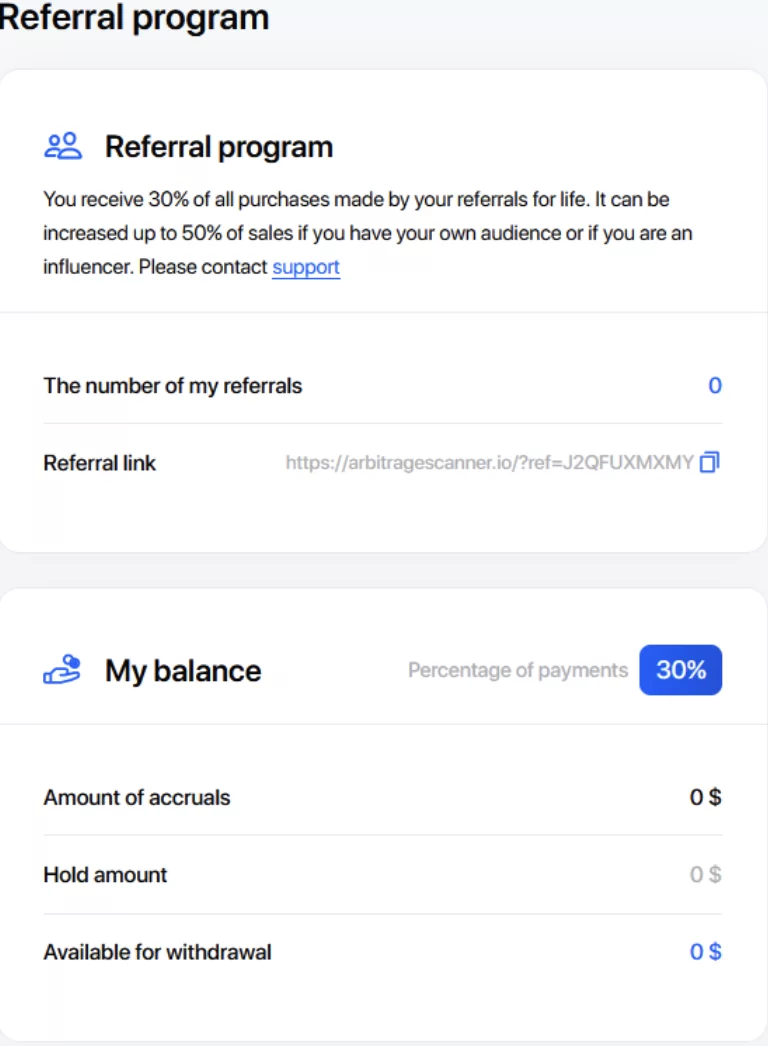Click the 30% percentage badge
The height and width of the screenshot is (1046, 768).
pyautogui.click(x=681, y=670)
